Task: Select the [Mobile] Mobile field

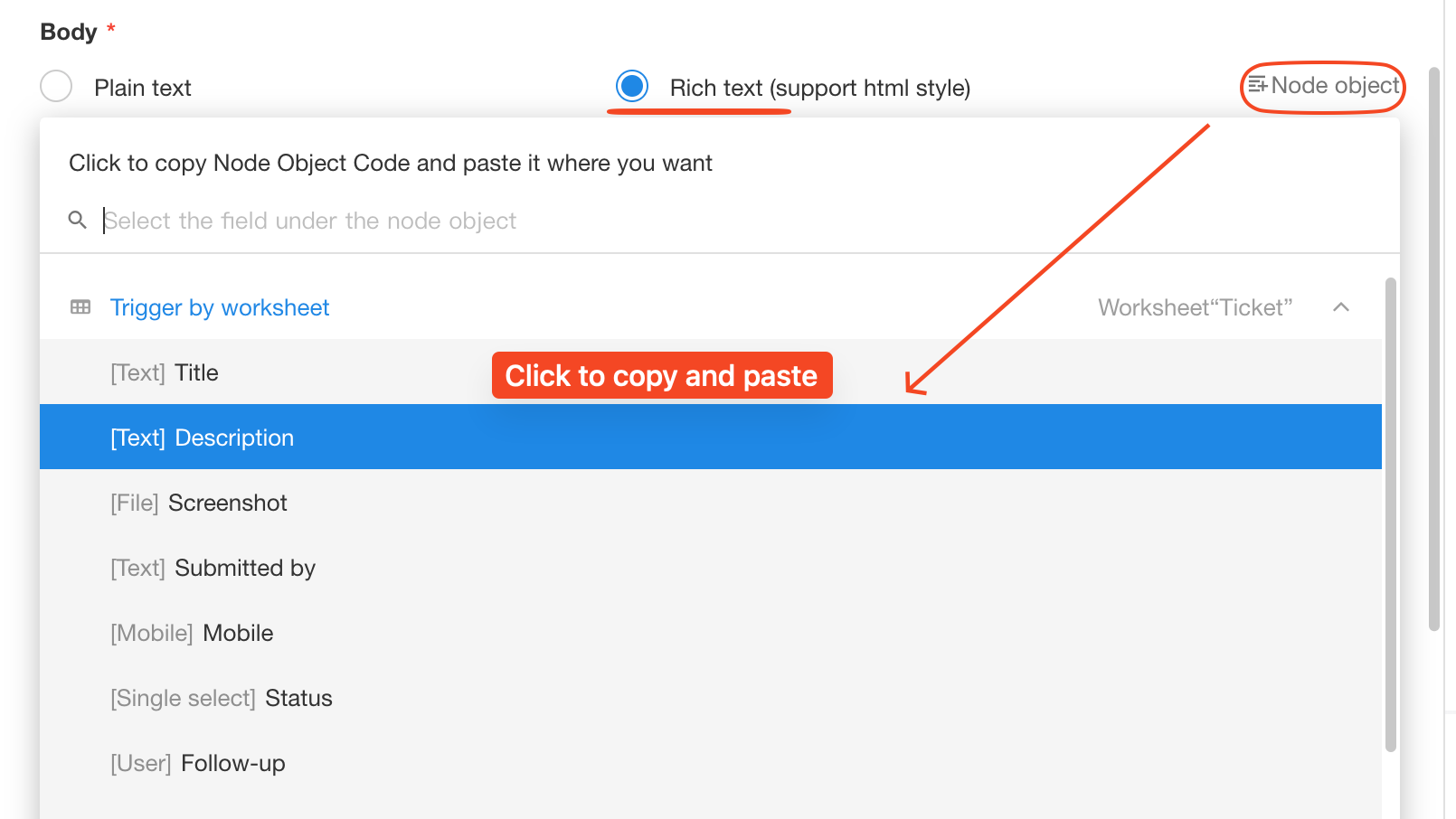Action: [711, 633]
